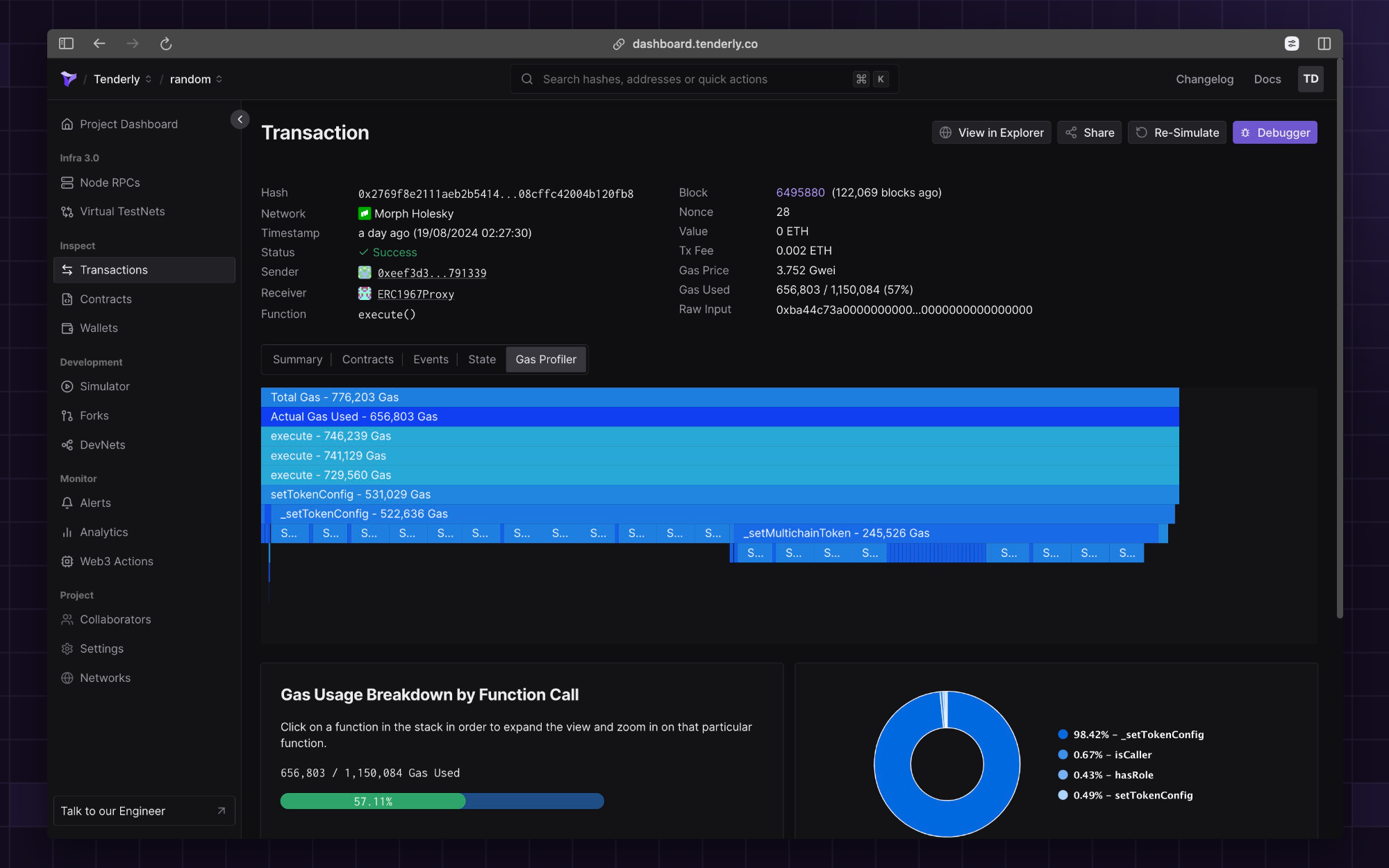This screenshot has height=868, width=1389.
Task: Select the Gas Profiler tab
Action: [545, 359]
